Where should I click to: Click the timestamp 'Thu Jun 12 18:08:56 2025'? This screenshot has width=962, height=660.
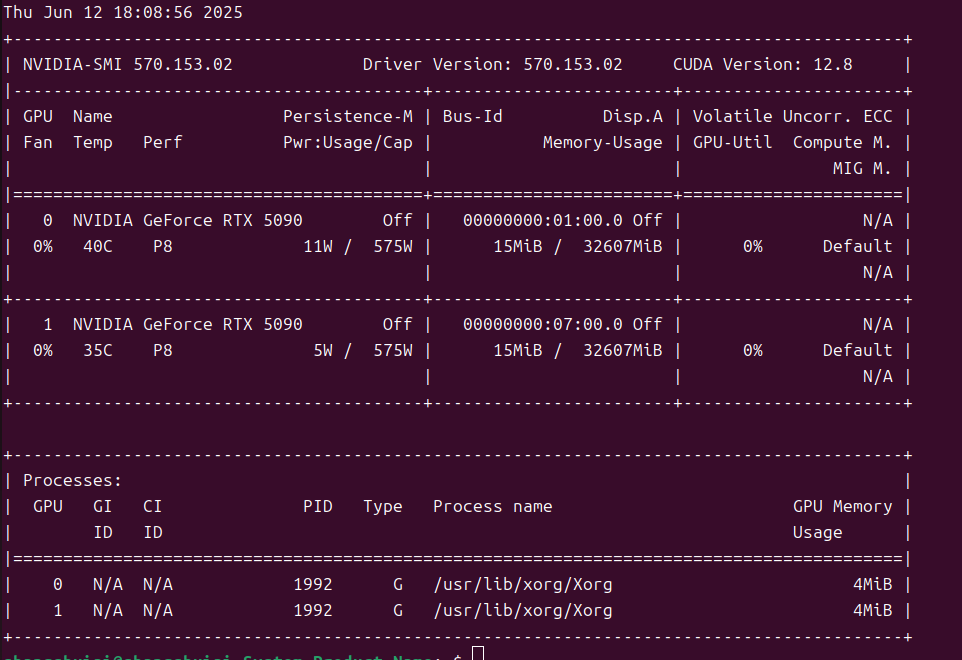click(123, 12)
